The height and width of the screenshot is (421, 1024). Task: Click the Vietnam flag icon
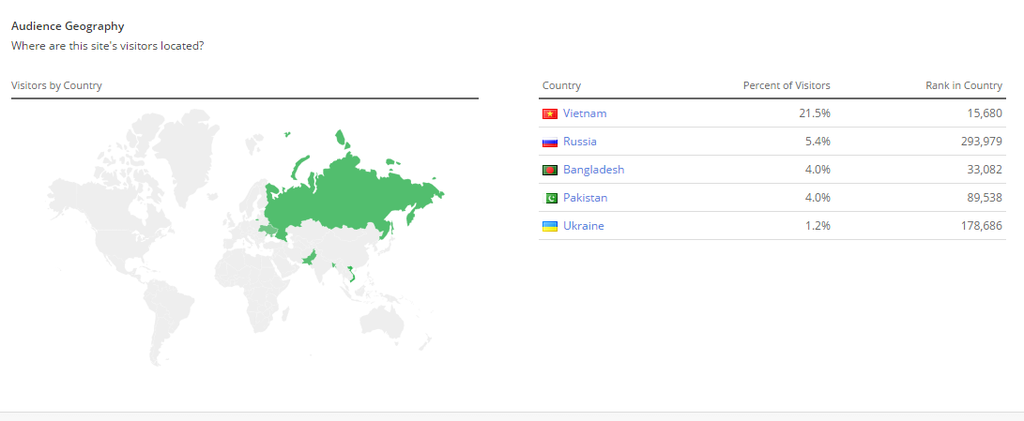[x=549, y=114]
